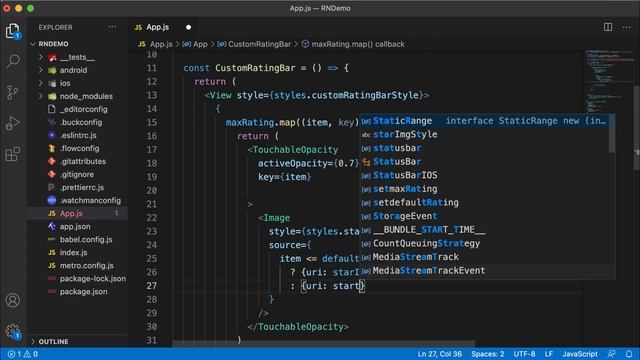The height and width of the screenshot is (360, 640).
Task: Open the Source Control view icon
Action: click(13, 92)
